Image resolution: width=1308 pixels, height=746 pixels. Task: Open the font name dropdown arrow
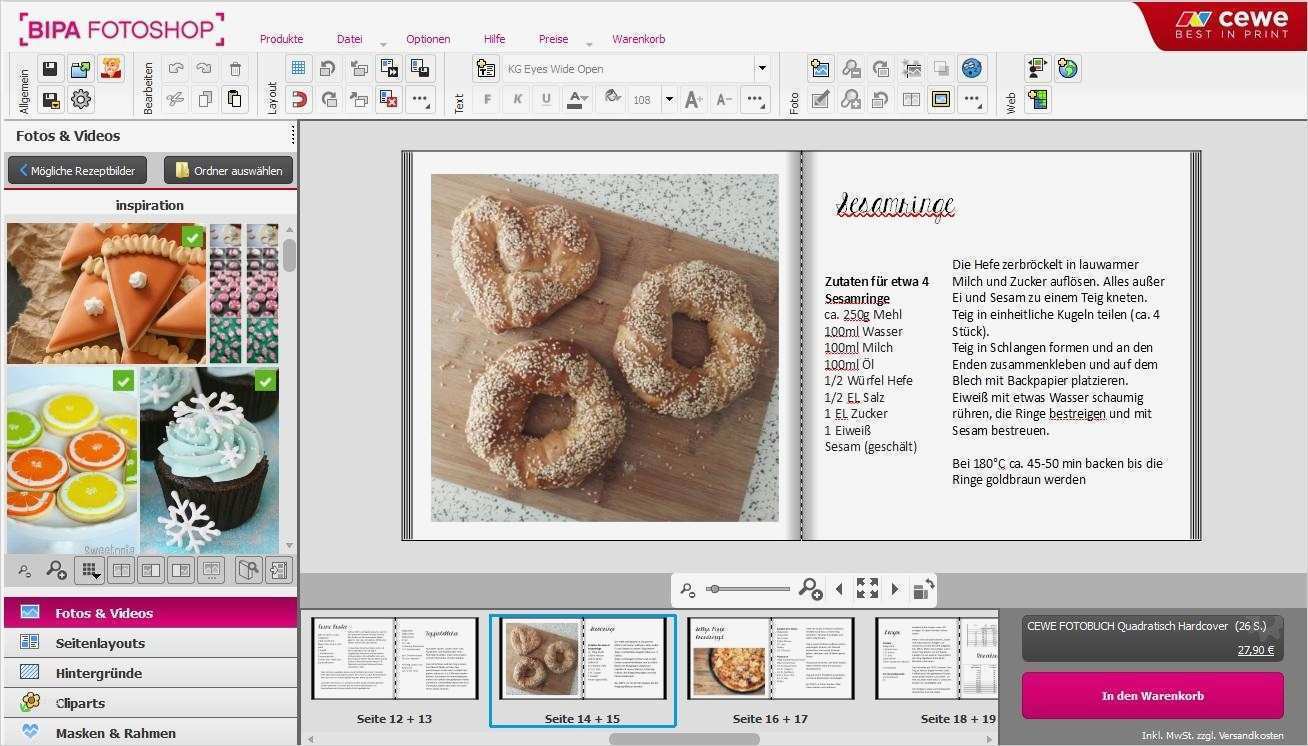click(x=762, y=69)
